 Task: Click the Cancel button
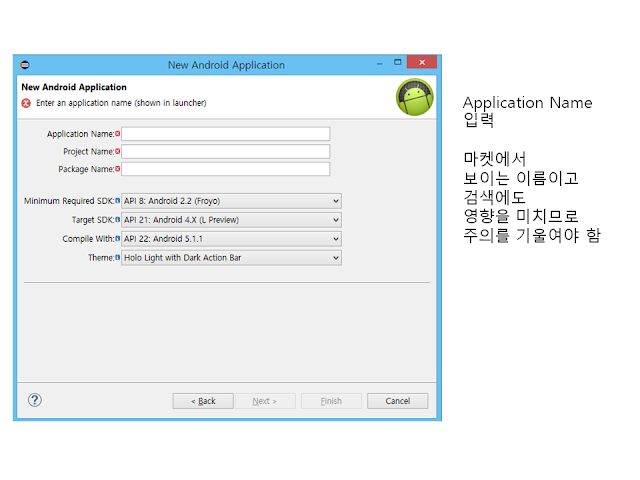tap(398, 401)
